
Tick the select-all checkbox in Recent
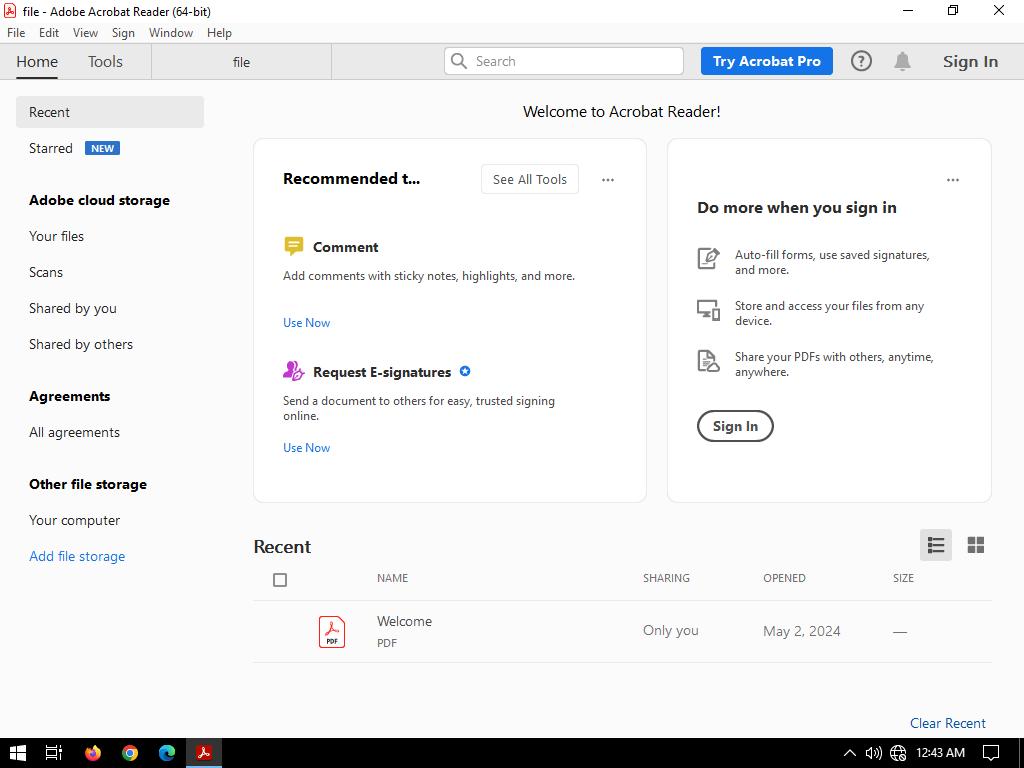(280, 580)
